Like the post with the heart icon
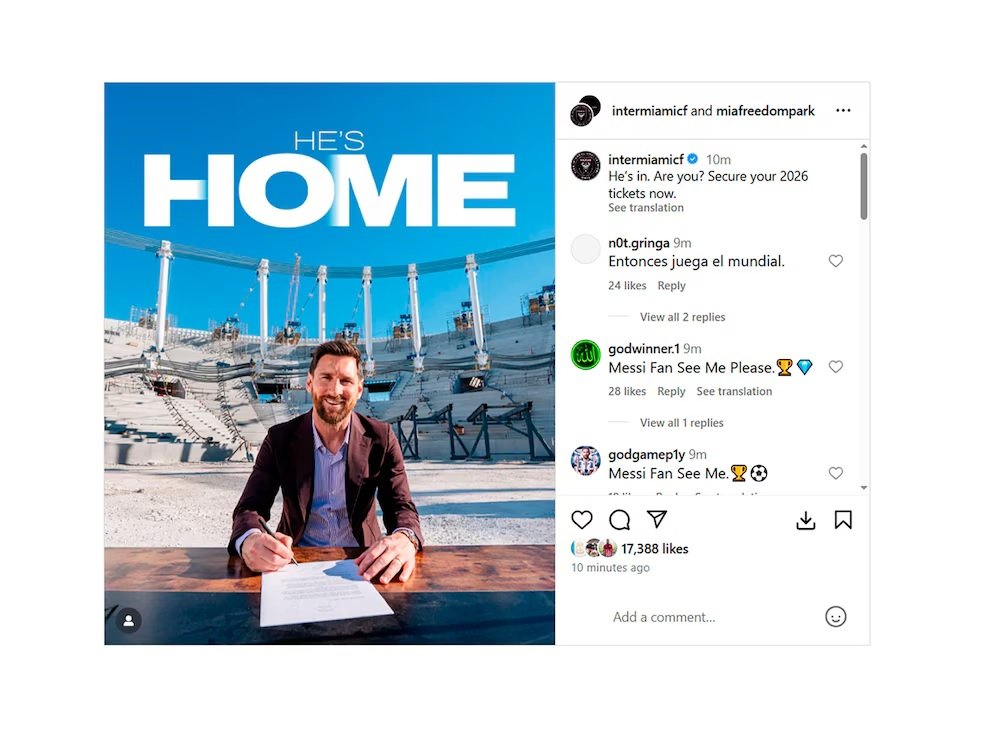992x730 pixels. point(581,520)
